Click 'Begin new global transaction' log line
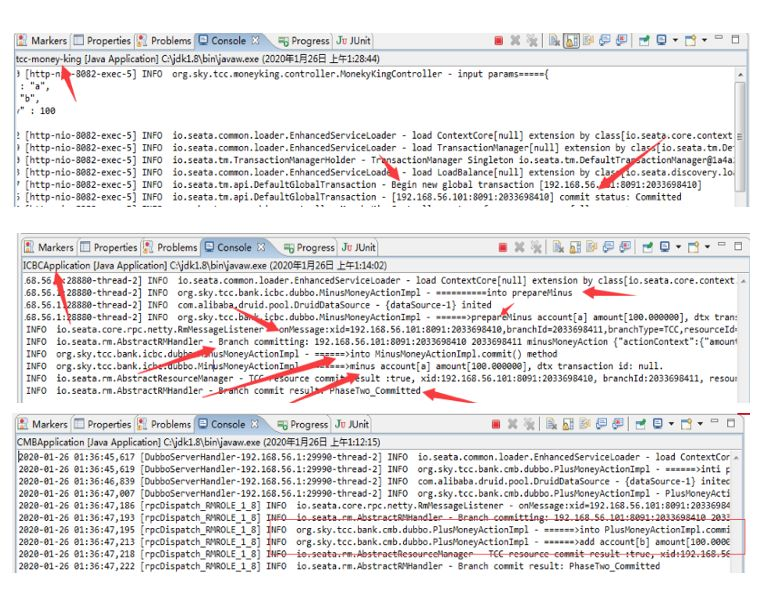 click(x=359, y=185)
